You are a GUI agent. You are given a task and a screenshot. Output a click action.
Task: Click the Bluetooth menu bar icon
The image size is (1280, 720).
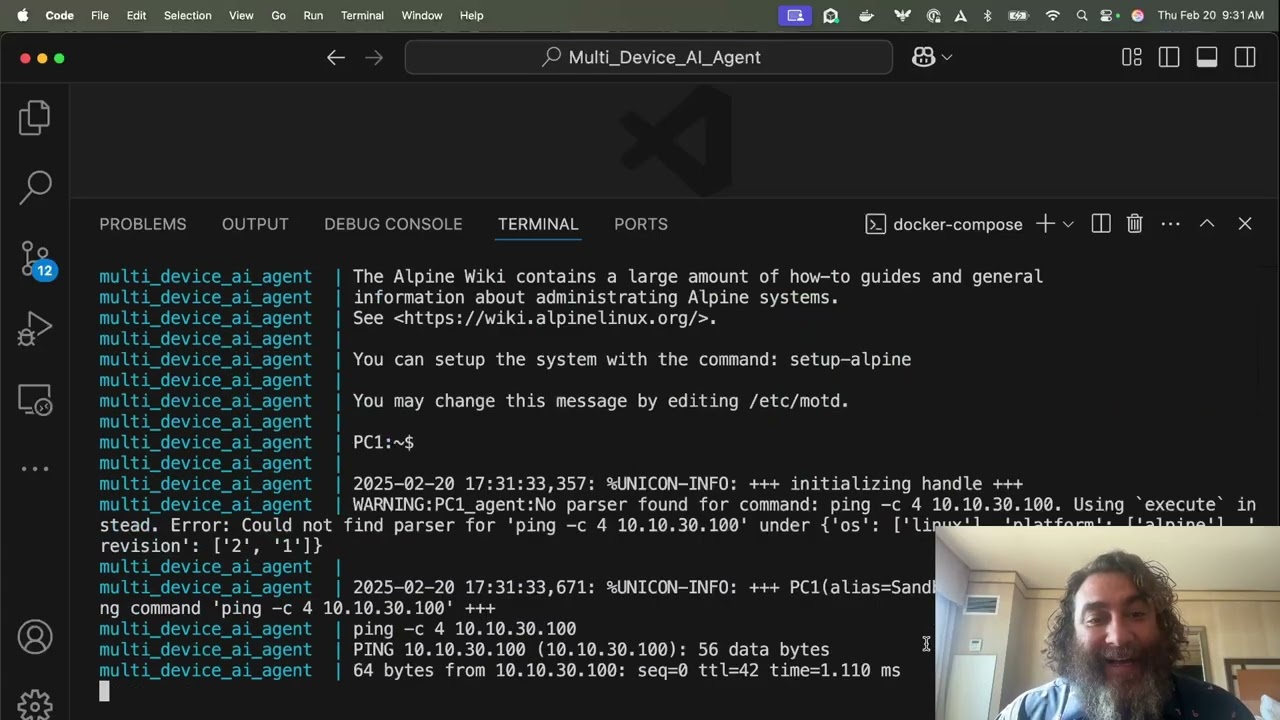(x=987, y=15)
